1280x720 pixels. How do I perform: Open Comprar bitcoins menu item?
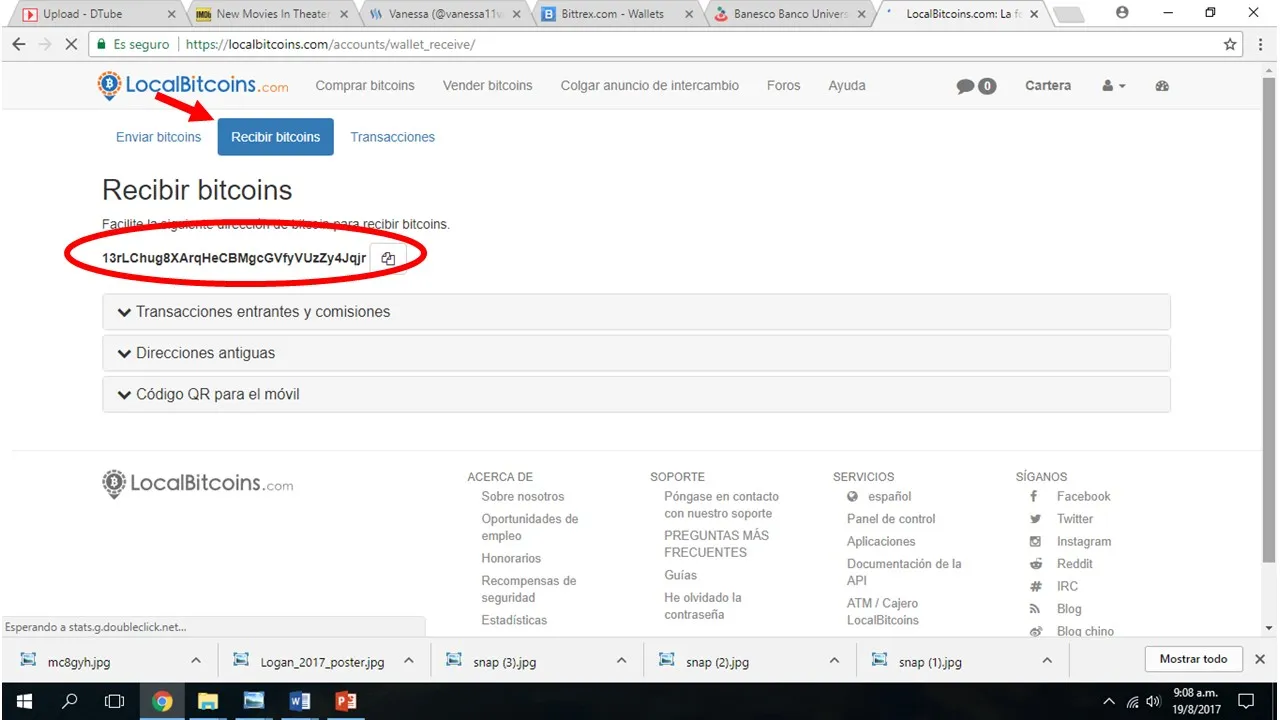point(365,86)
